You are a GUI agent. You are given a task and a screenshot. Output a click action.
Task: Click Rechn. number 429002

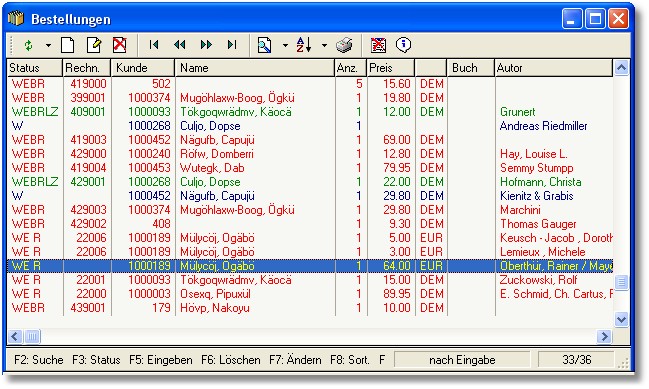88,224
